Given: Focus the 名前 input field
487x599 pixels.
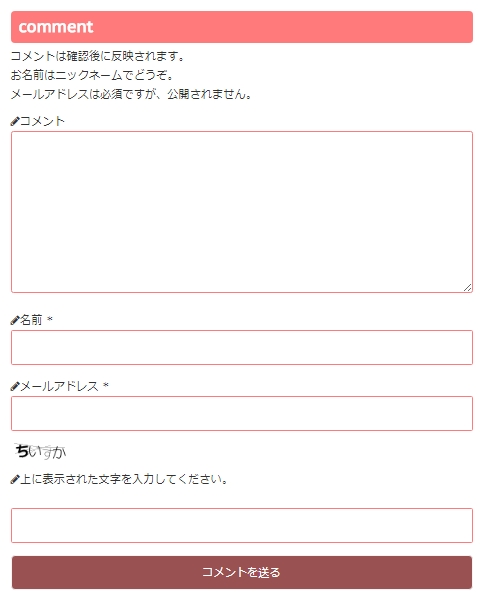Looking at the screenshot, I should point(242,348).
